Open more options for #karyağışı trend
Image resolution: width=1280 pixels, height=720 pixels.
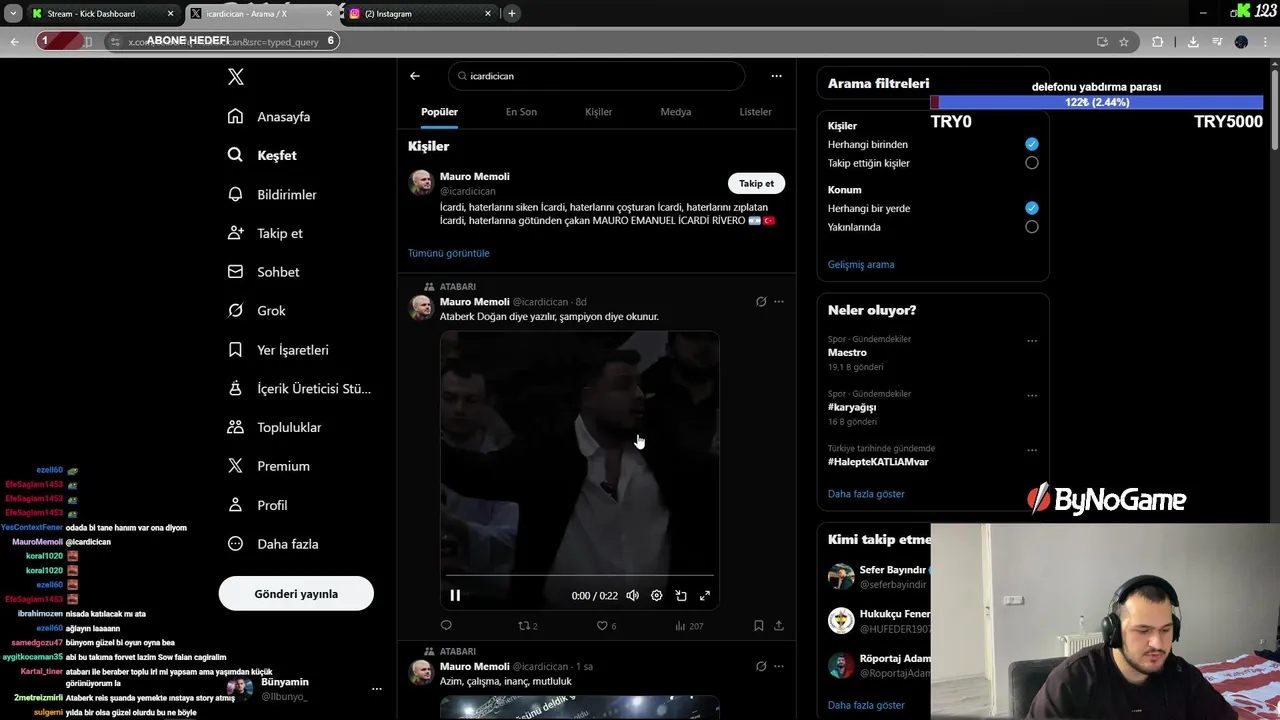1032,396
